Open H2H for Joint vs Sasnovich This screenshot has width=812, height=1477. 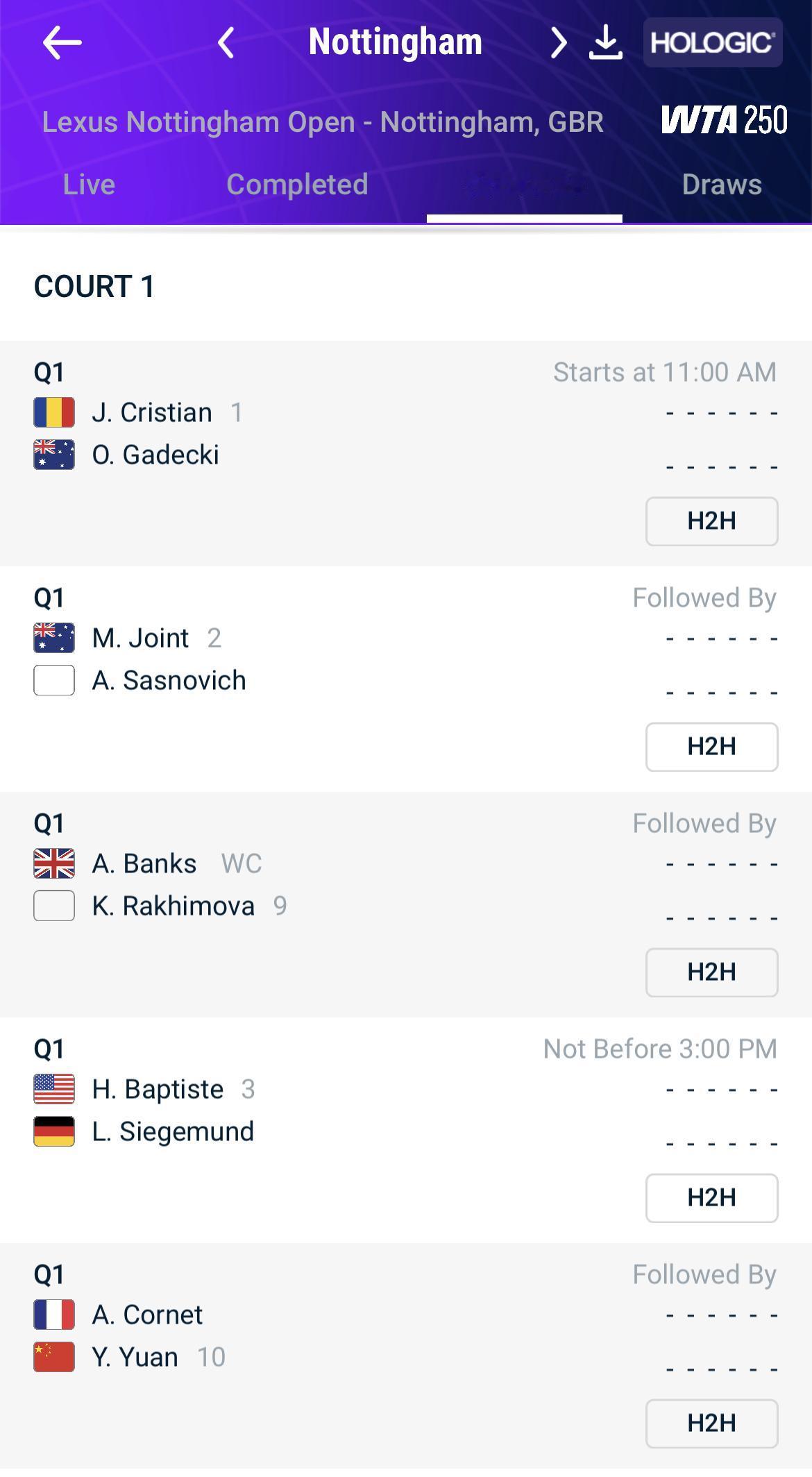pos(711,747)
